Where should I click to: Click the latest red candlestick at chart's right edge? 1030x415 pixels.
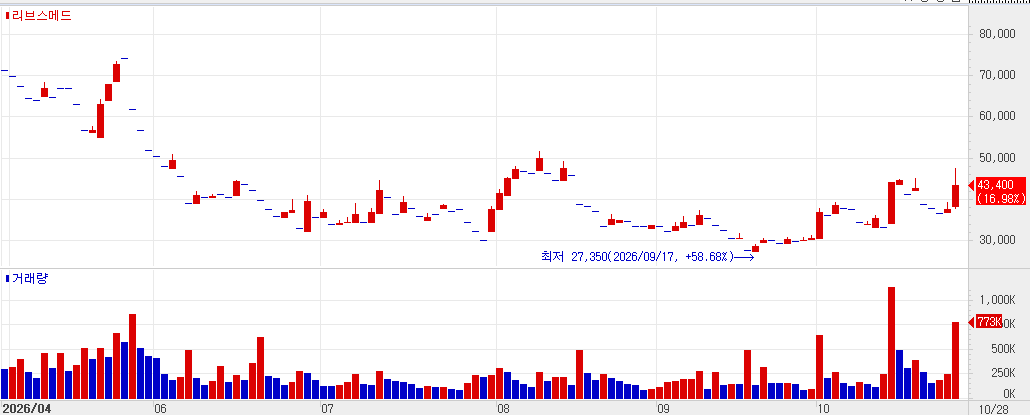point(955,196)
